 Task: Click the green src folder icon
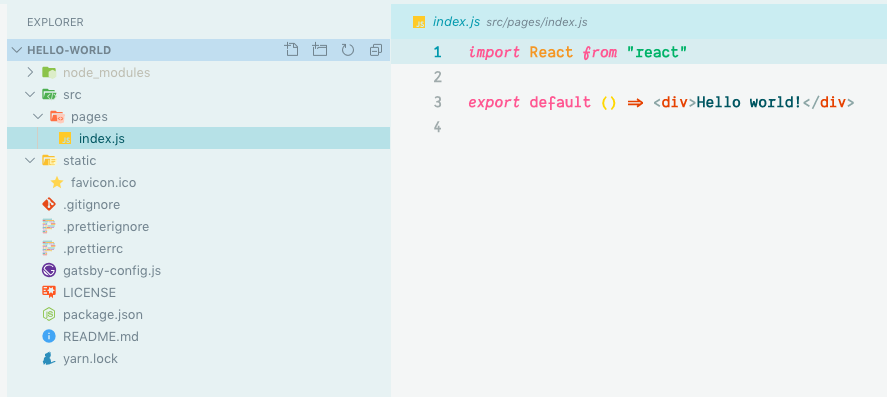coord(49,94)
